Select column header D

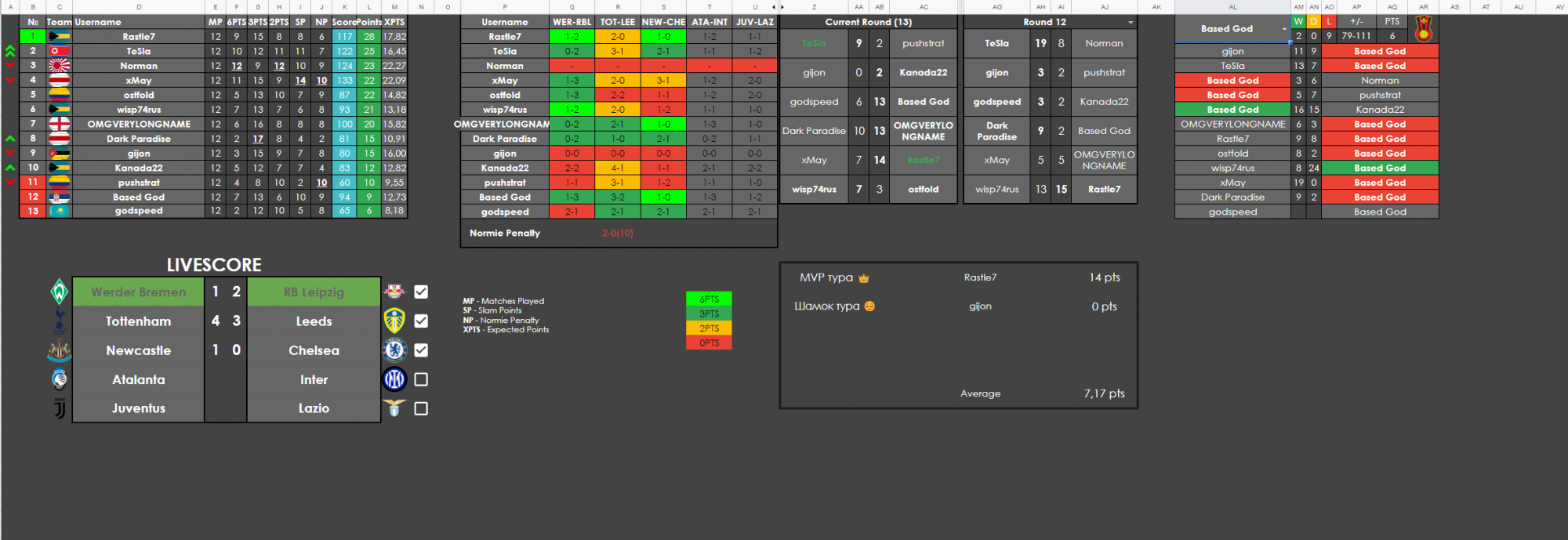[x=139, y=7]
